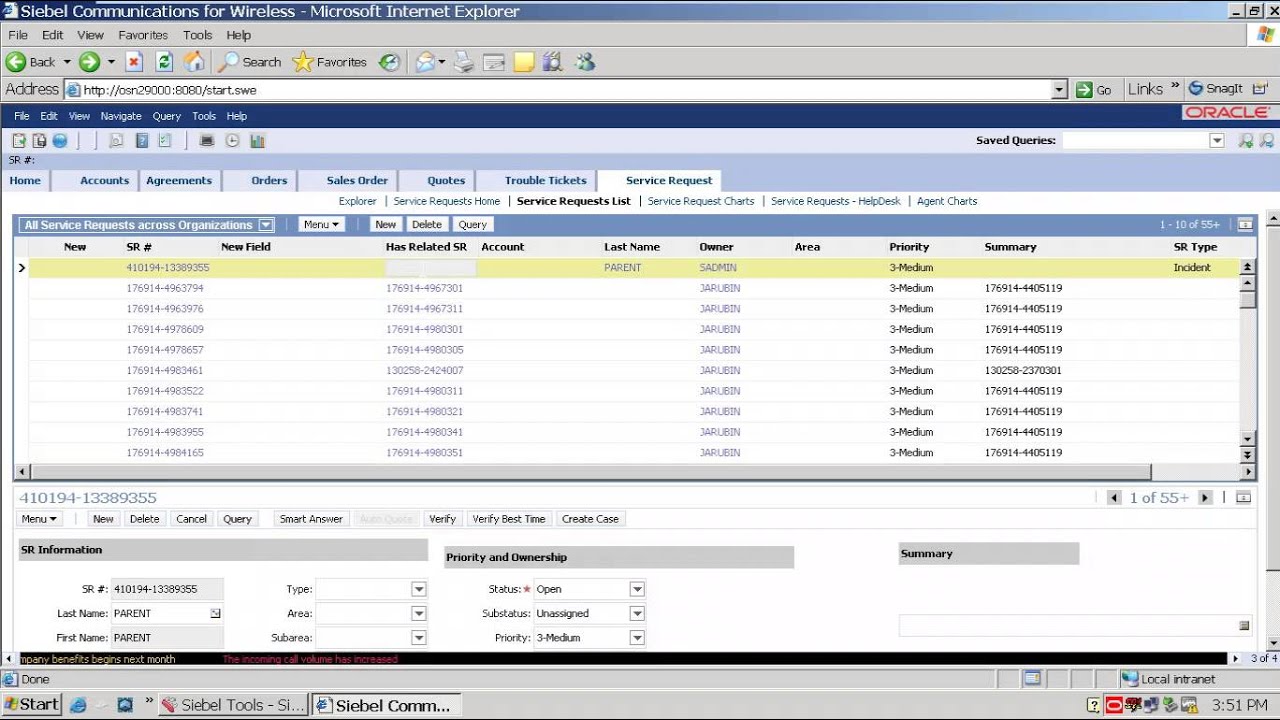This screenshot has height=720, width=1280.
Task: Click the yellow note icon in browser toolbar
Action: 524,62
